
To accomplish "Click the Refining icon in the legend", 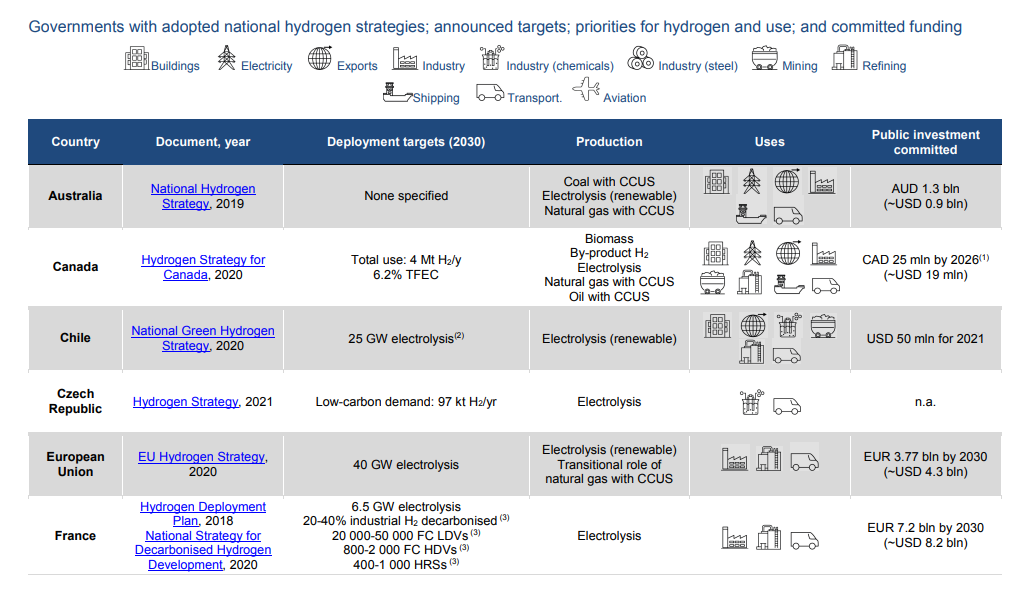I will [x=844, y=57].
